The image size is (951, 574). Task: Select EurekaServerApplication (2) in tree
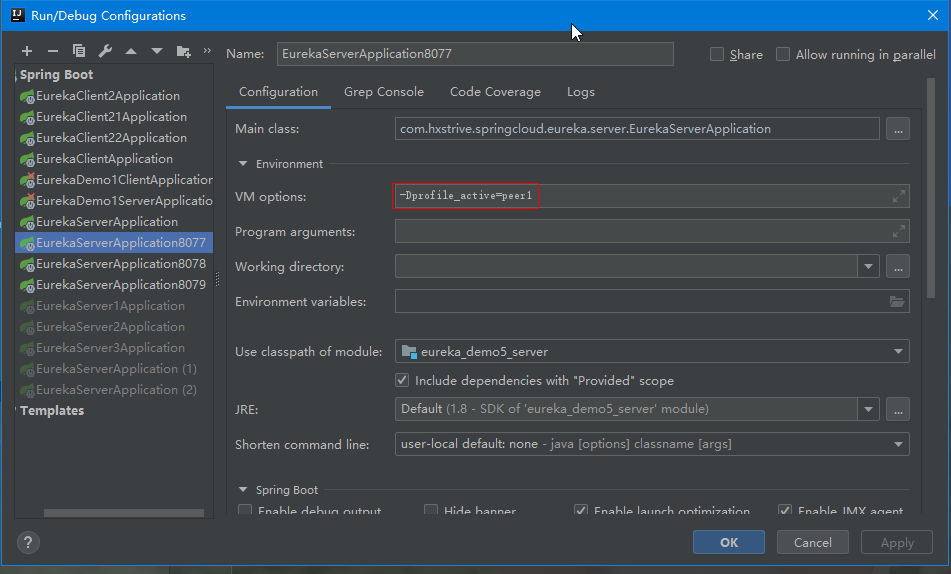tap(116, 390)
